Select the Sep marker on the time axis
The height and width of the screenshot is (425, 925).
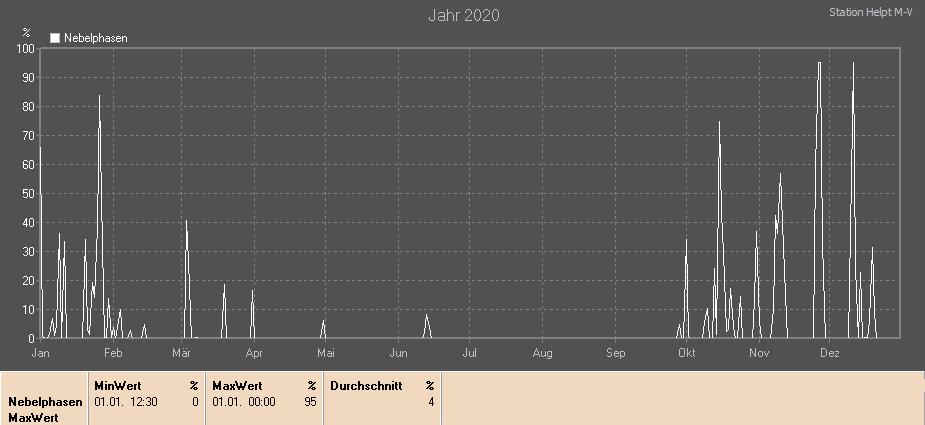tap(615, 353)
